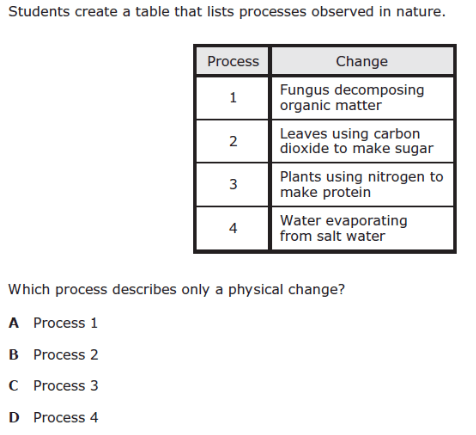Click process number 4 table cell
Image resolution: width=476 pixels, height=435 pixels.
233,228
